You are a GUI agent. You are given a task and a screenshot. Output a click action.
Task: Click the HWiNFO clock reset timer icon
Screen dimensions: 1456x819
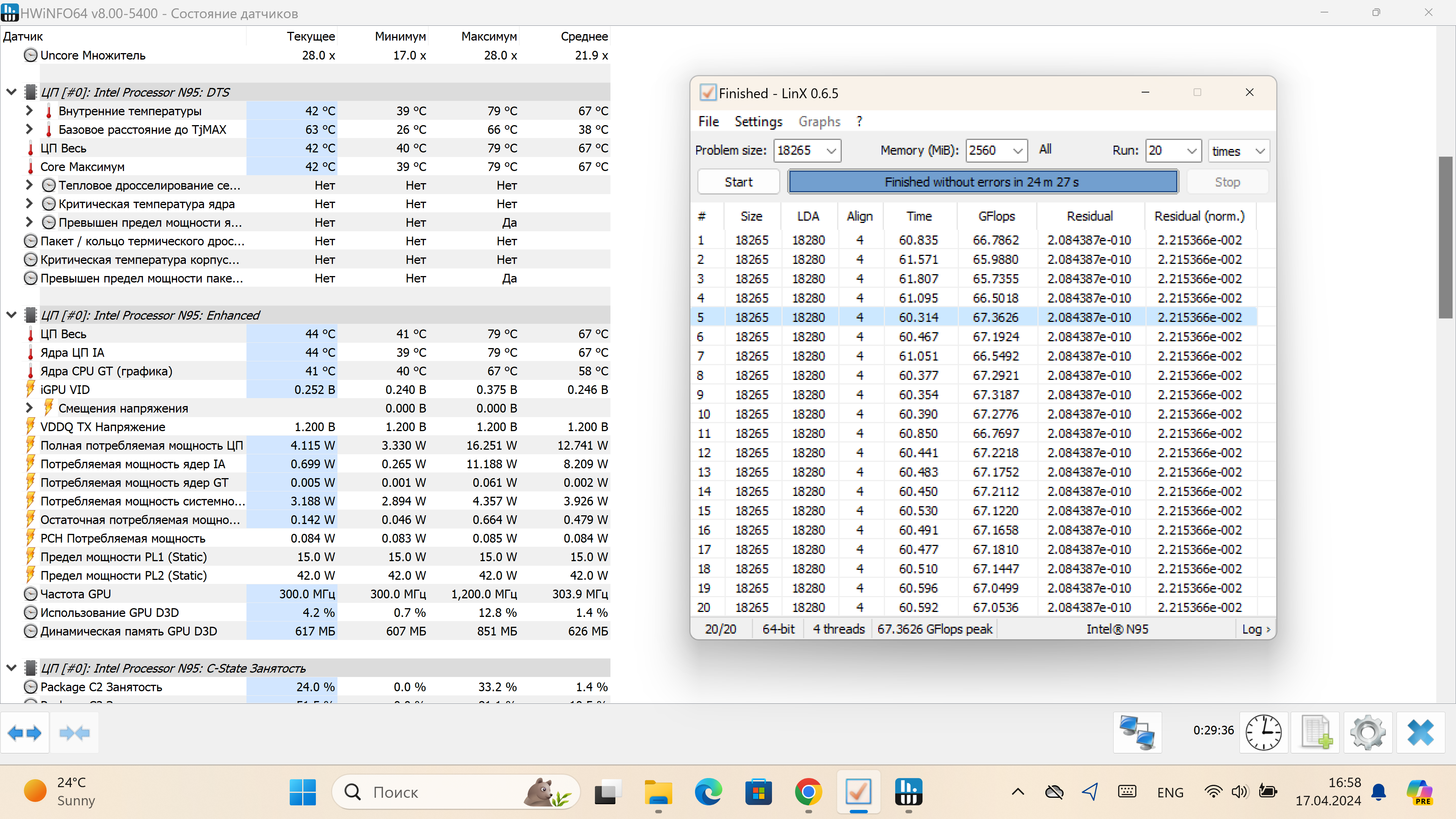pyautogui.click(x=1263, y=733)
